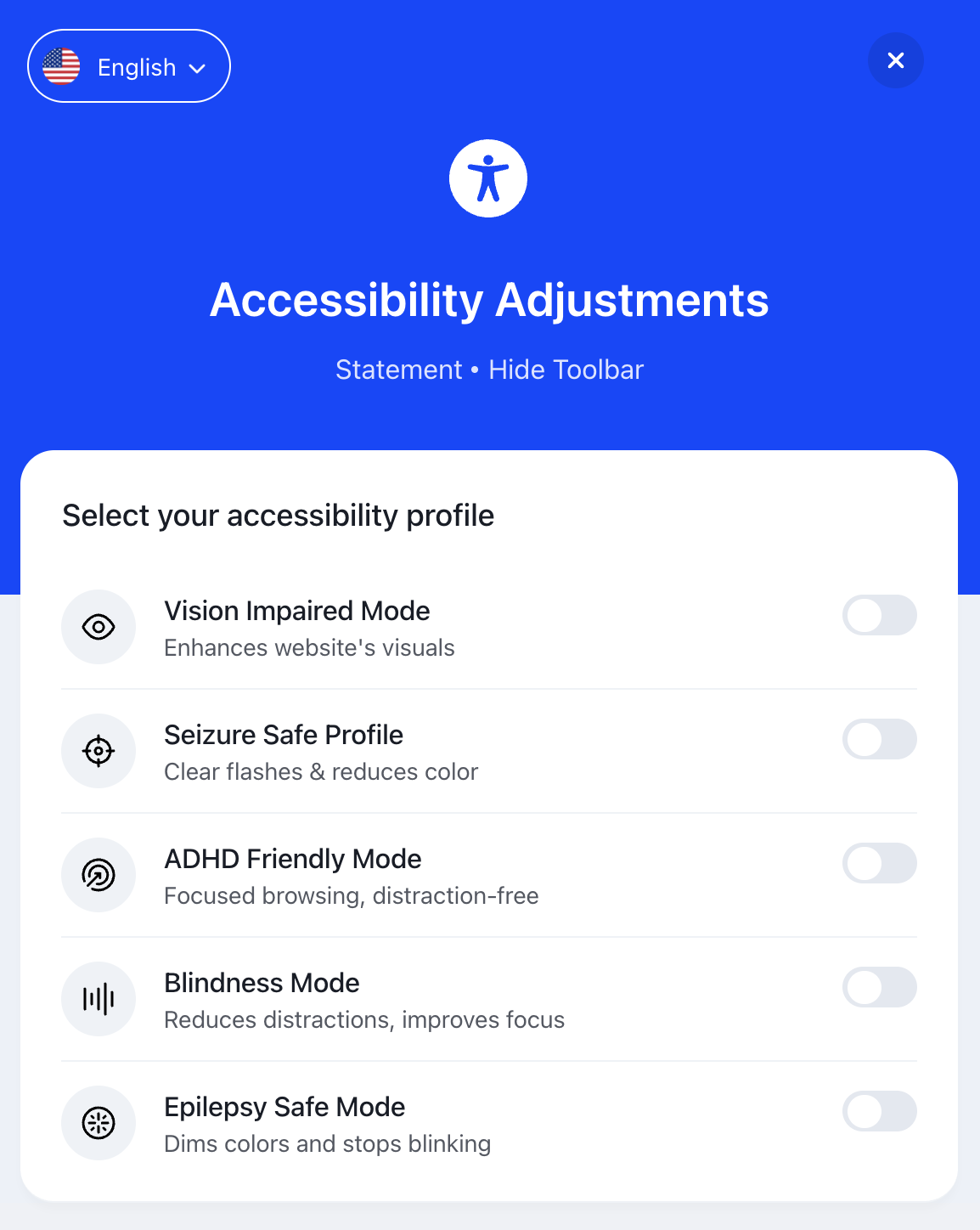The width and height of the screenshot is (980, 1230).
Task: Enable Vision Impaired Mode toggle
Action: coord(879,615)
